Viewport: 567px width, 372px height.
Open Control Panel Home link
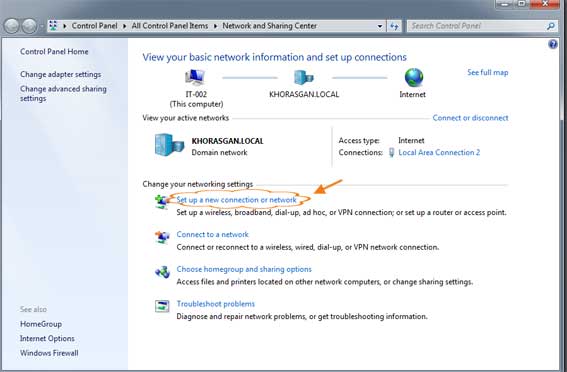tap(54, 51)
